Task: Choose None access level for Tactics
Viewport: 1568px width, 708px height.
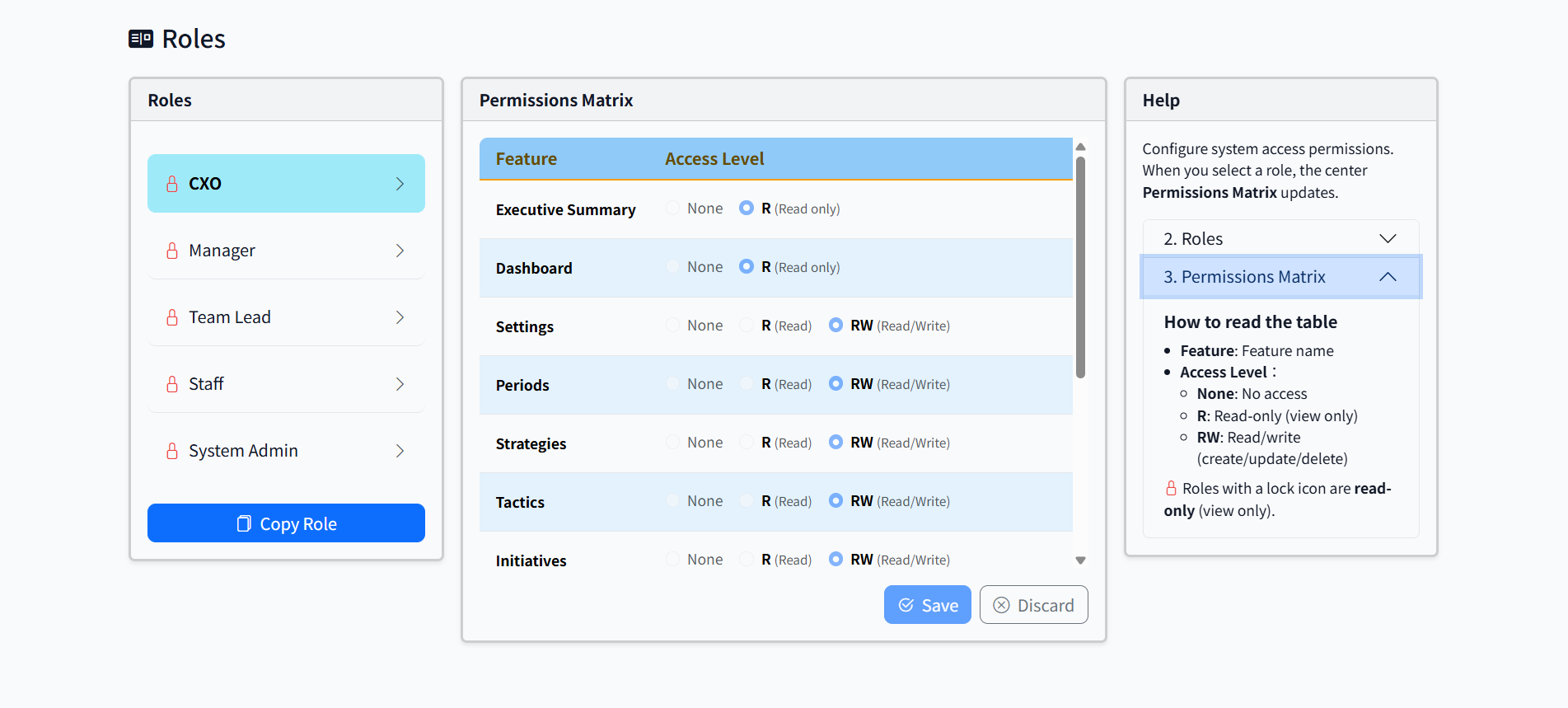Action: click(x=672, y=500)
